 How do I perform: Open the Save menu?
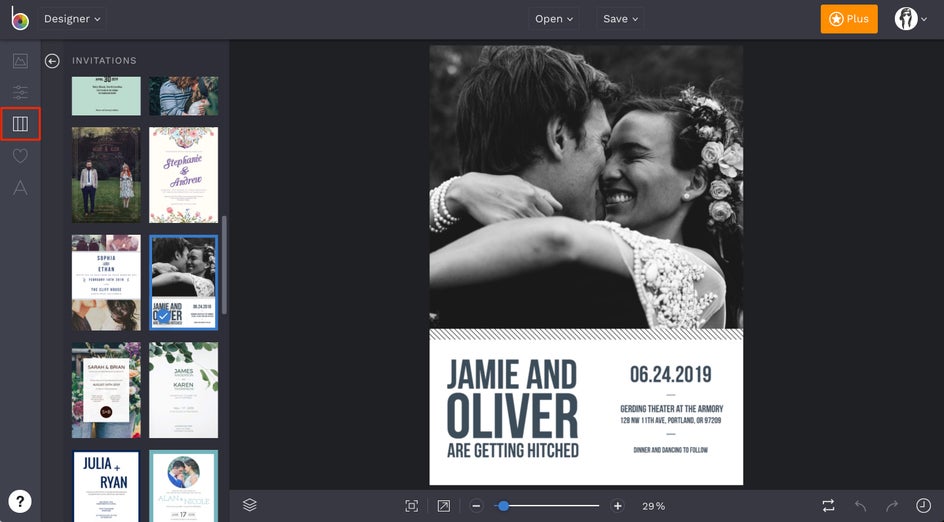[x=620, y=19]
